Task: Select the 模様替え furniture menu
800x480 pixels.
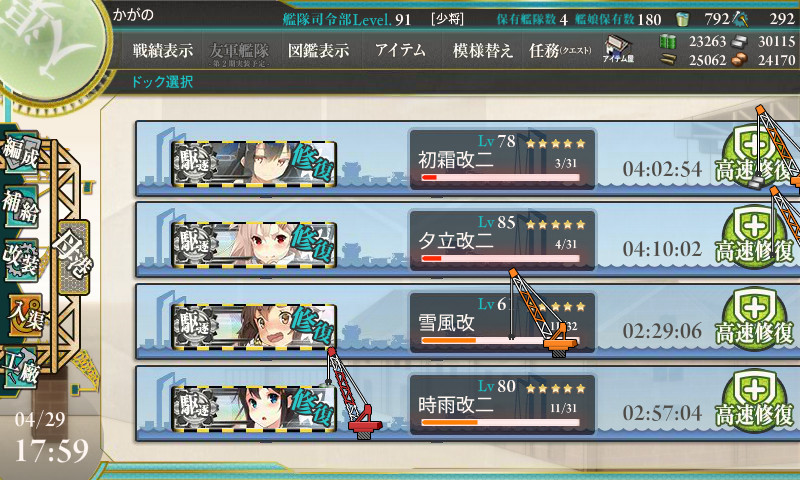Action: tap(482, 50)
